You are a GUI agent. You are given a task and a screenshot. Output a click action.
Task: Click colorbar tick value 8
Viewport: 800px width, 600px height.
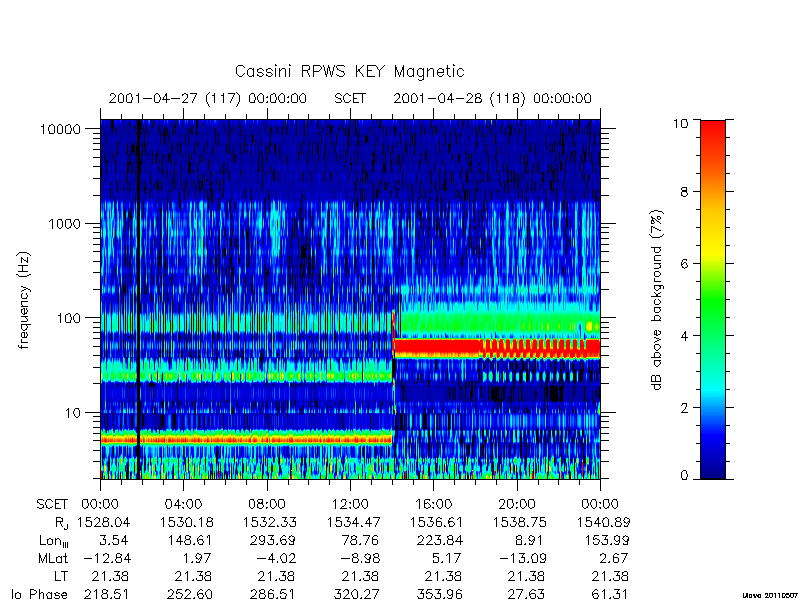(x=684, y=192)
